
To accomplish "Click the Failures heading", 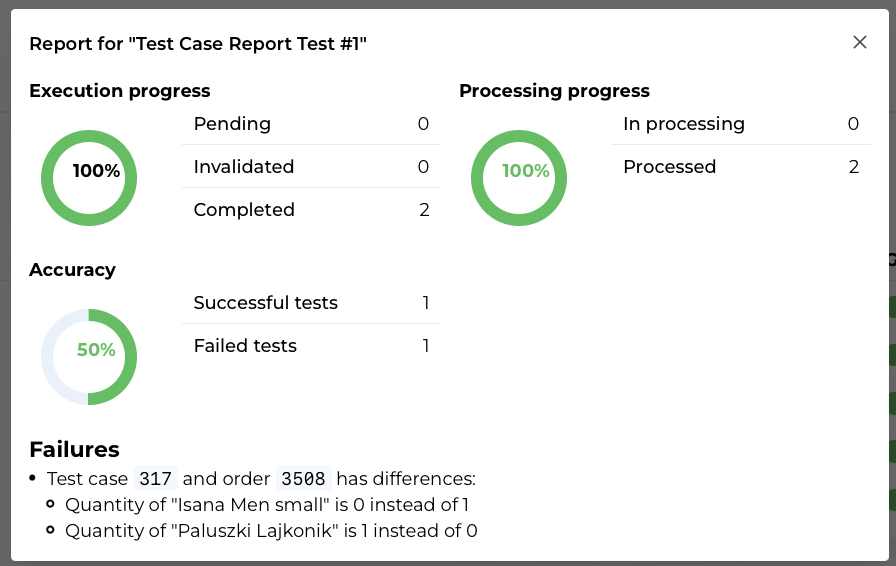I will click(x=74, y=449).
